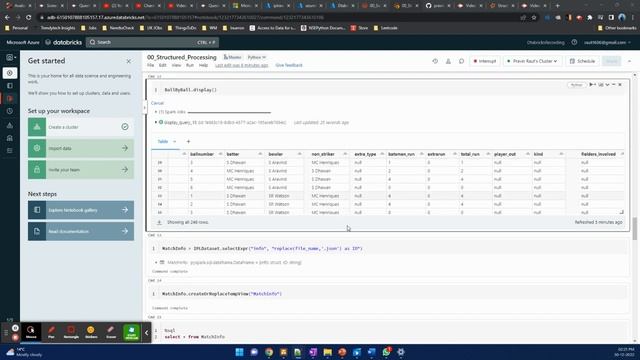Image resolution: width=640 pixels, height=360 pixels.
Task: Open Explore notebook gallery card
Action: coord(81,210)
